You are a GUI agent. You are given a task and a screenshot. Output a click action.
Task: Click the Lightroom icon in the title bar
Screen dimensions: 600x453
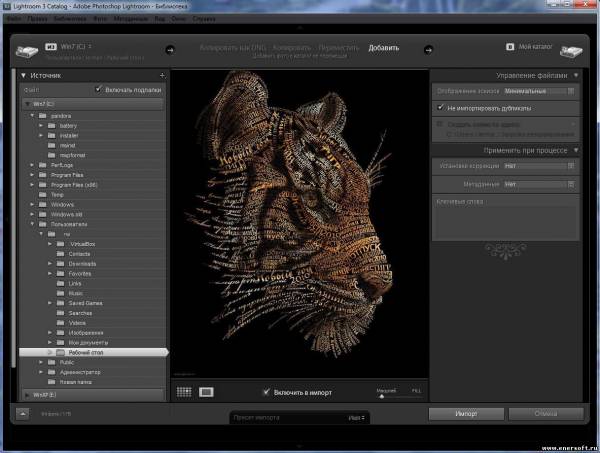click(x=7, y=7)
